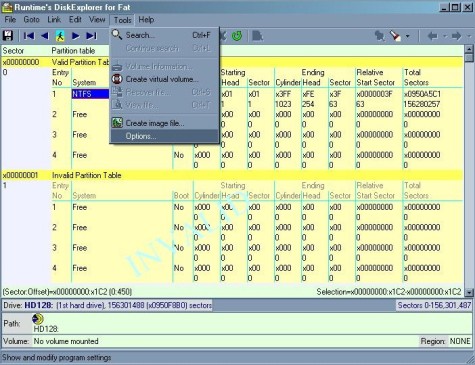Click the x0000003F relative start sector
The image size is (475, 365).
click(x=374, y=94)
